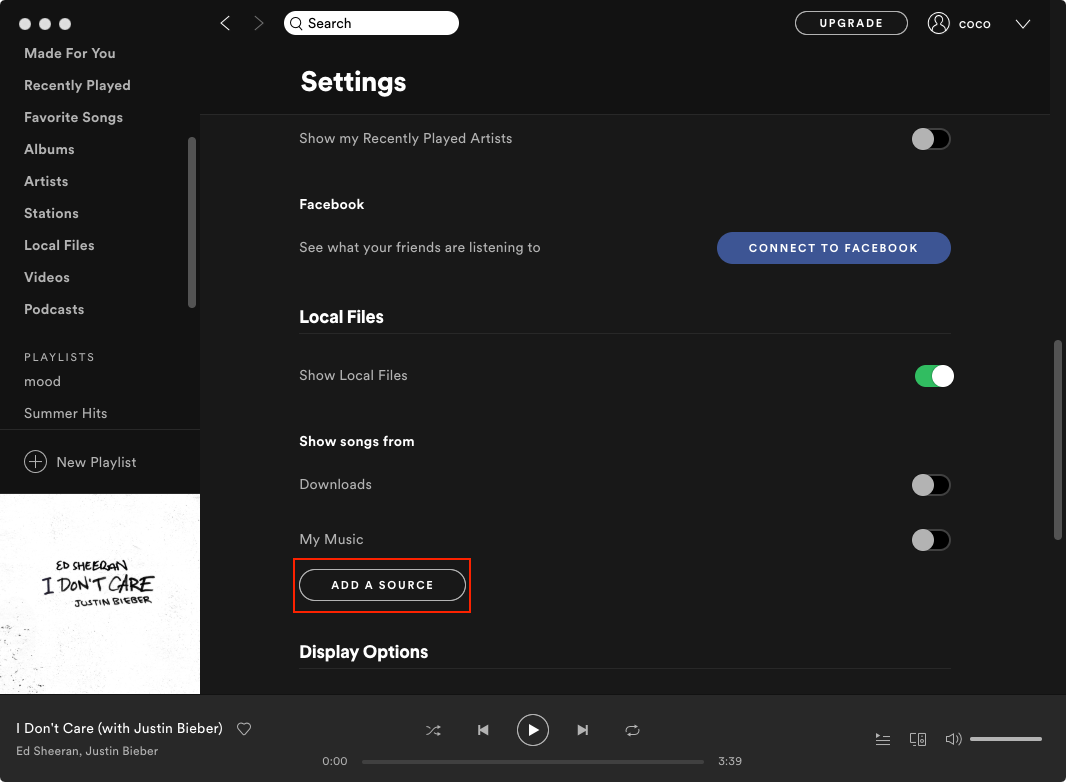Disable the Show Local Files switch
The width and height of the screenshot is (1066, 782).
[x=934, y=375]
